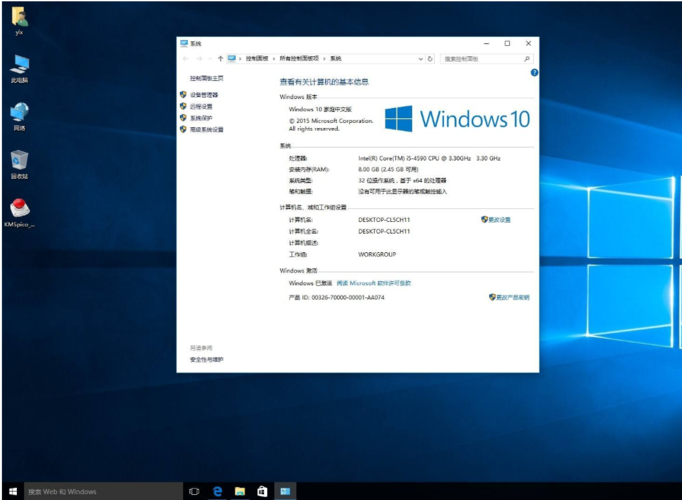This screenshot has height=500, width=682.
Task: Click the Device Manager shield icon
Action: pyautogui.click(x=183, y=94)
